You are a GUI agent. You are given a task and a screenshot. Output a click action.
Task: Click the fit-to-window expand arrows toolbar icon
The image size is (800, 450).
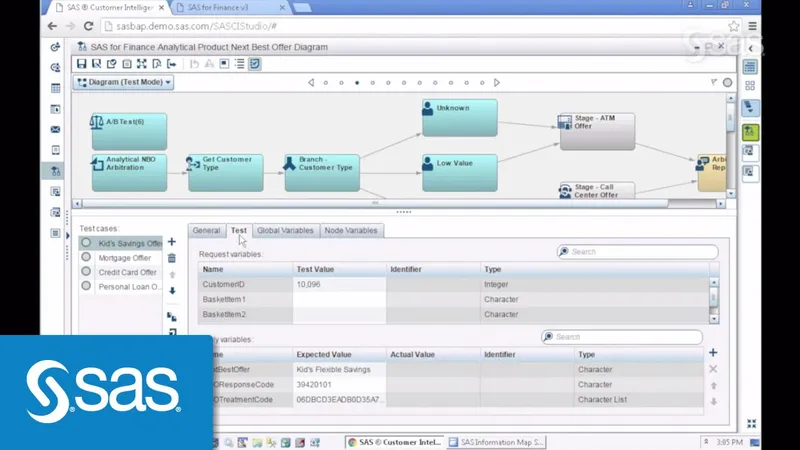point(142,64)
